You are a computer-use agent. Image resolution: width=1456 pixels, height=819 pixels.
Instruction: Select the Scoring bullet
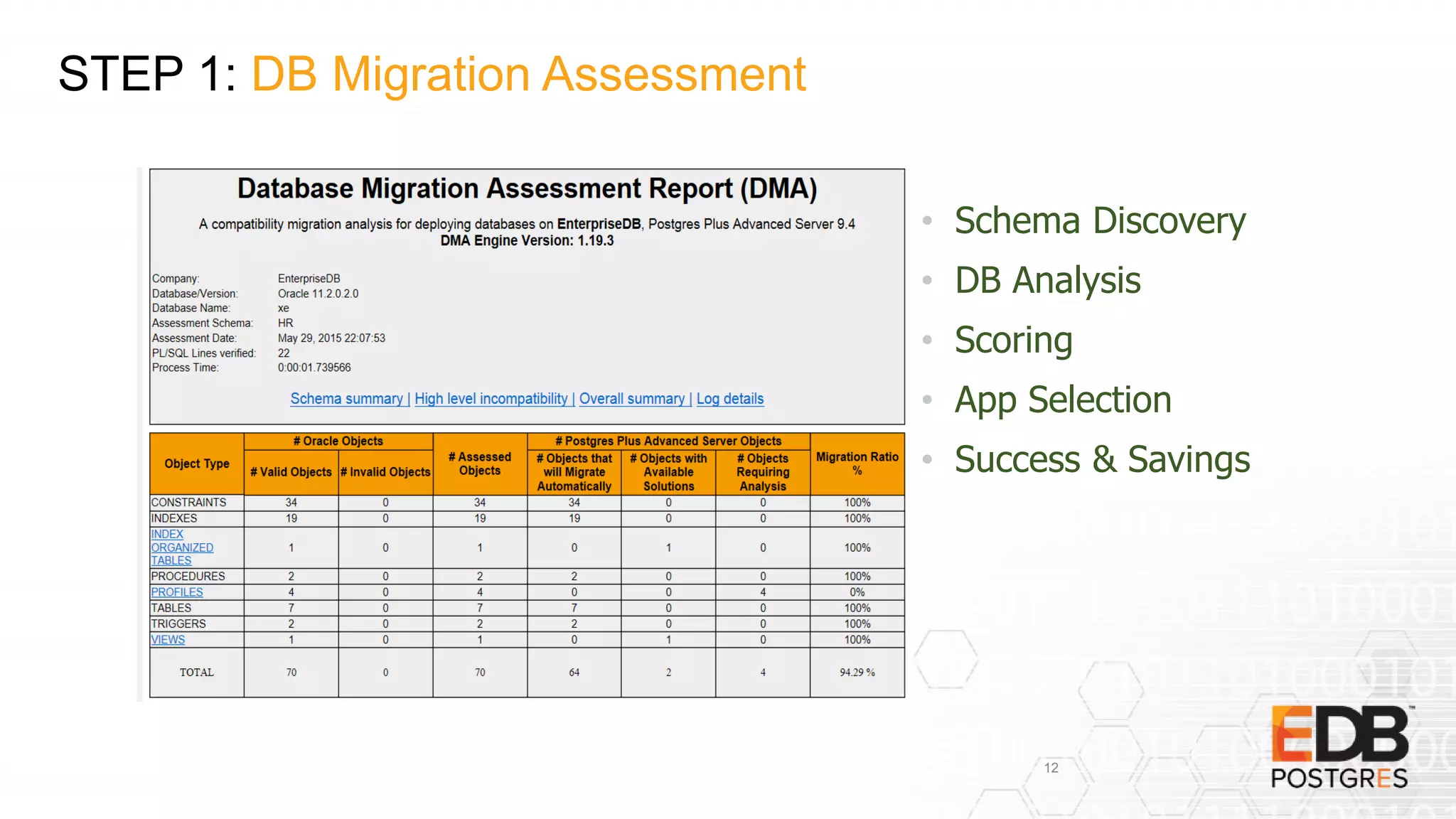click(x=1013, y=340)
